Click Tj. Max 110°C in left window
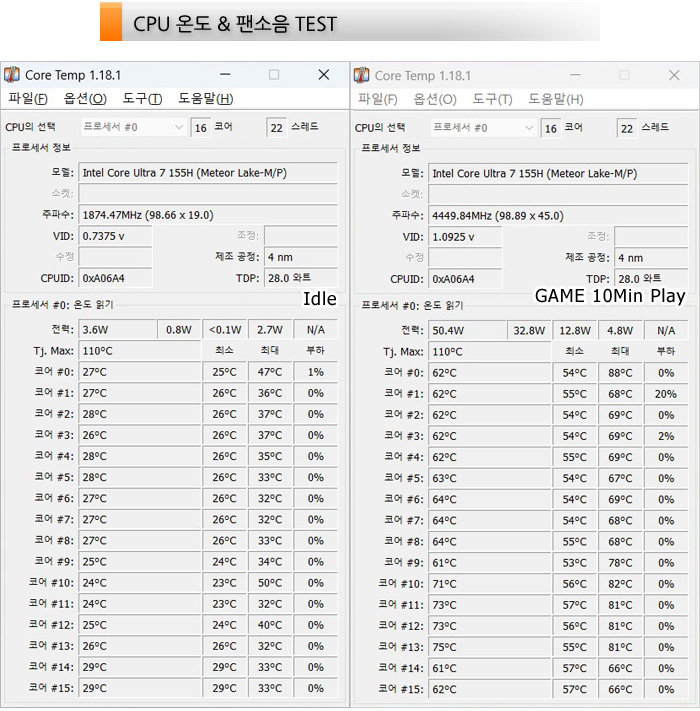 (140, 351)
